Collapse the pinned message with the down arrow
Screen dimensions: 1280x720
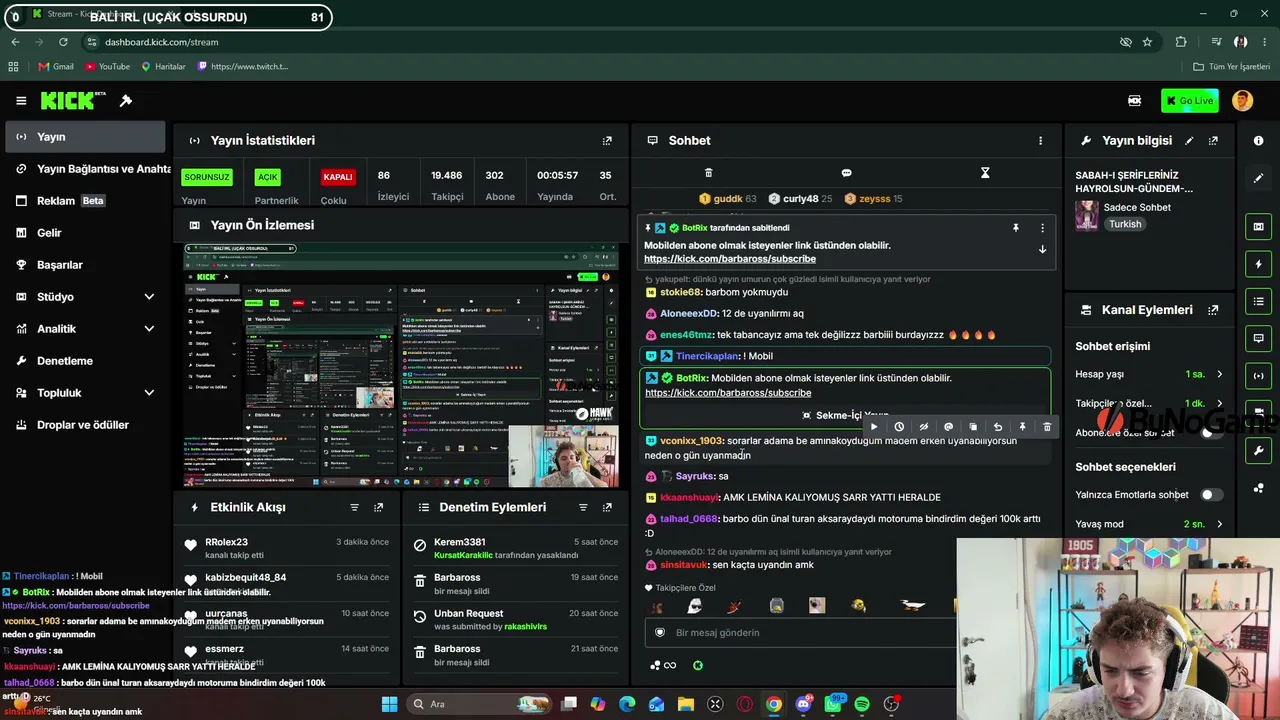[x=1042, y=249]
